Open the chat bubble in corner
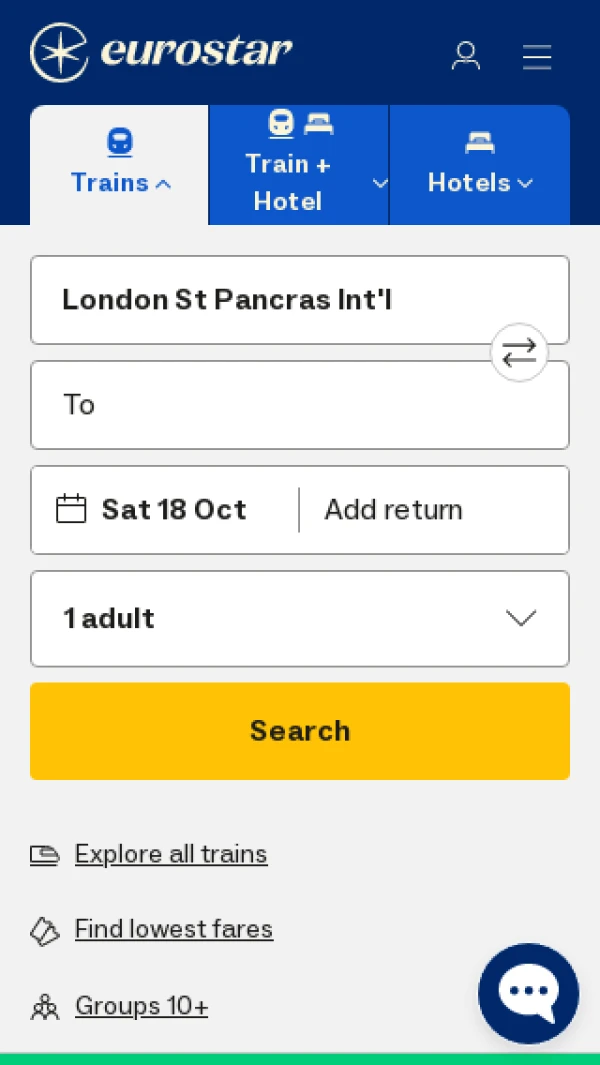 tap(528, 992)
